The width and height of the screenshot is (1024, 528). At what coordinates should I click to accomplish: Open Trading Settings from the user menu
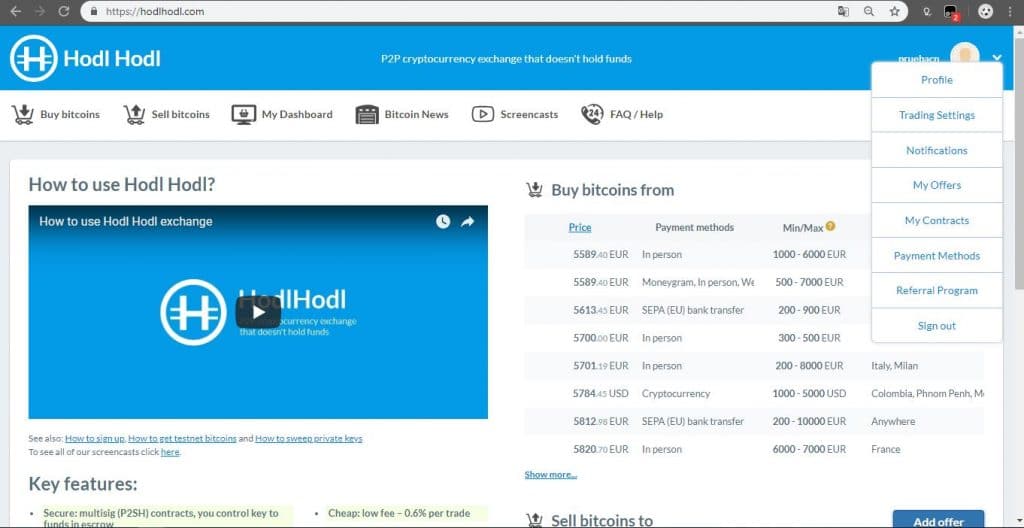[x=936, y=115]
